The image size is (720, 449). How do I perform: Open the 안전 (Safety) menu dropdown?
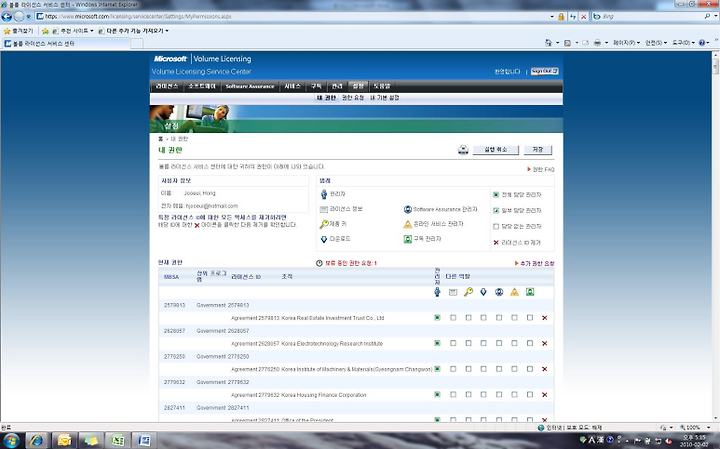[x=656, y=43]
